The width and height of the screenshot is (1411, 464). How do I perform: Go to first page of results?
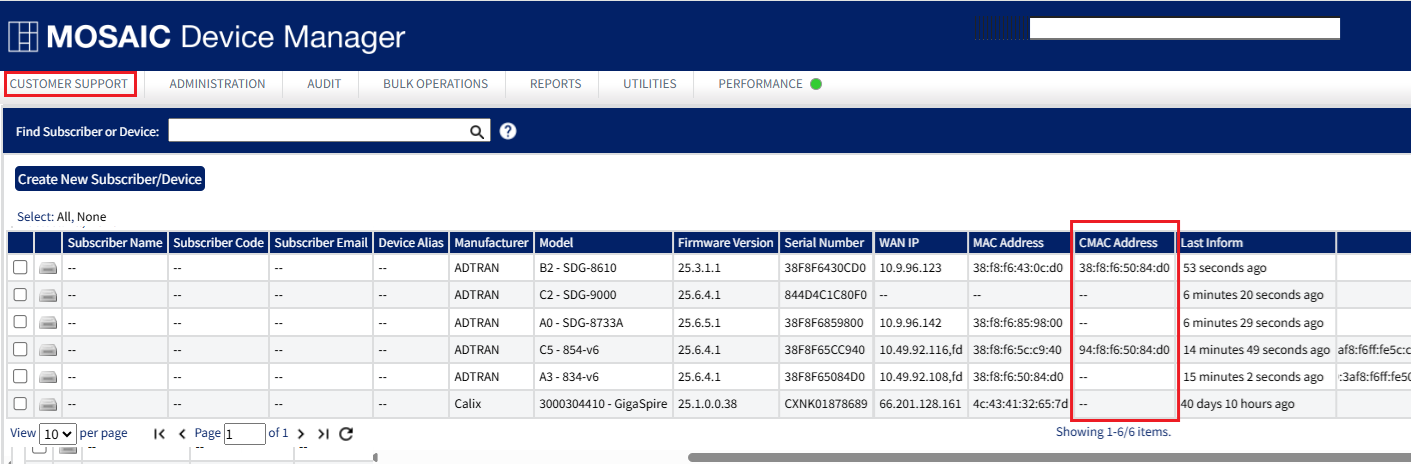pyautogui.click(x=159, y=434)
